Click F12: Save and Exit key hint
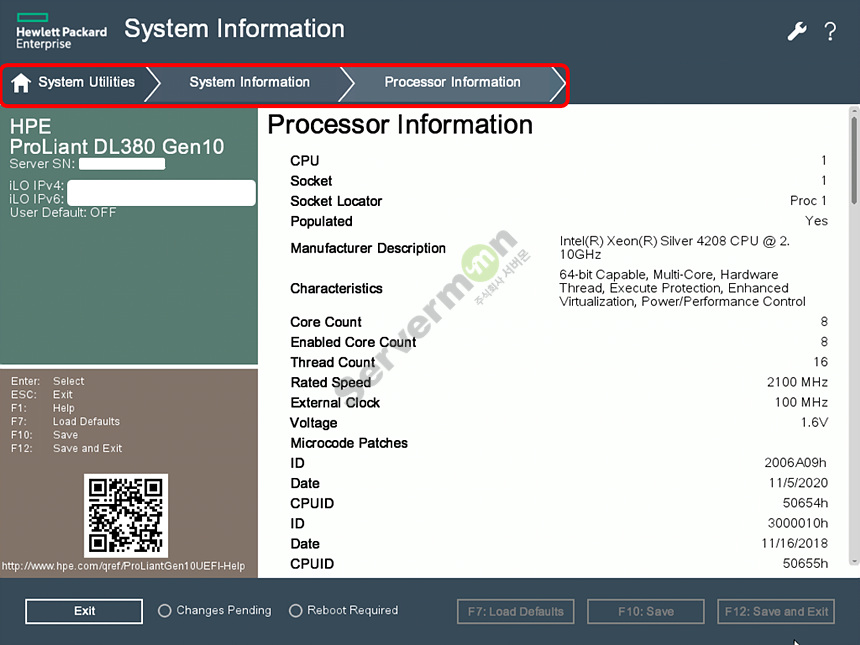Viewport: 860px width, 645px height. pos(66,449)
